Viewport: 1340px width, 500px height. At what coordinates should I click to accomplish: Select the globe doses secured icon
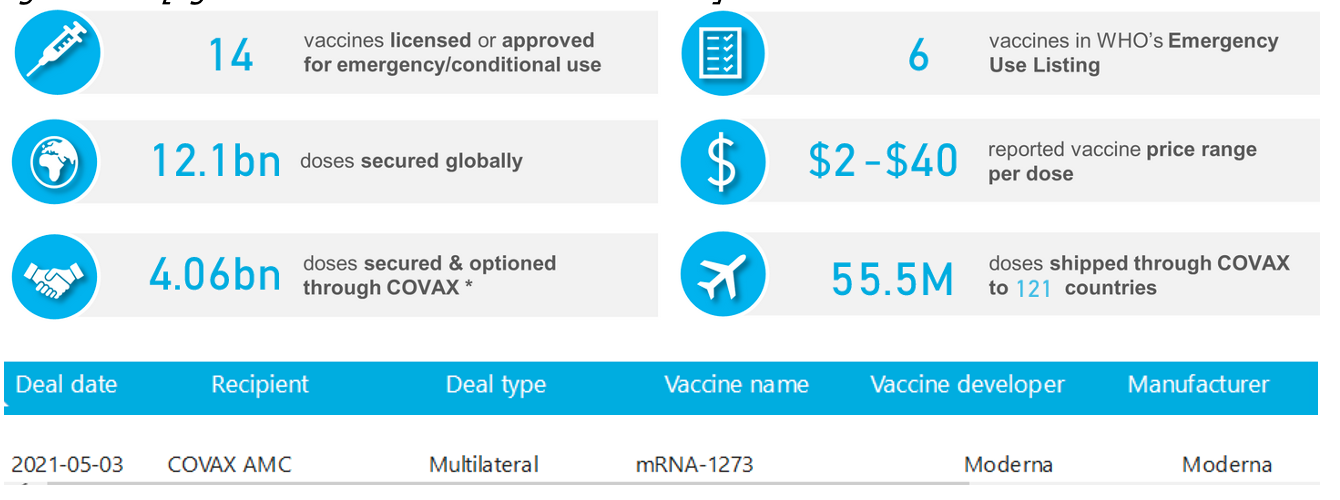(55, 162)
